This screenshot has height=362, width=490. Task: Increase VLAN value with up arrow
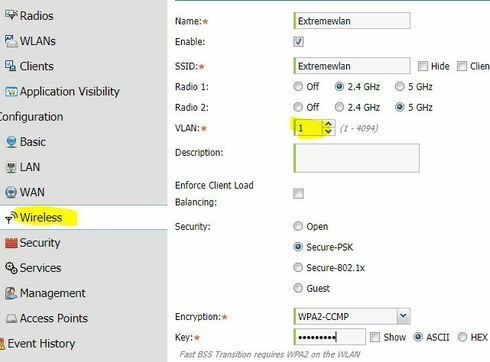(328, 124)
